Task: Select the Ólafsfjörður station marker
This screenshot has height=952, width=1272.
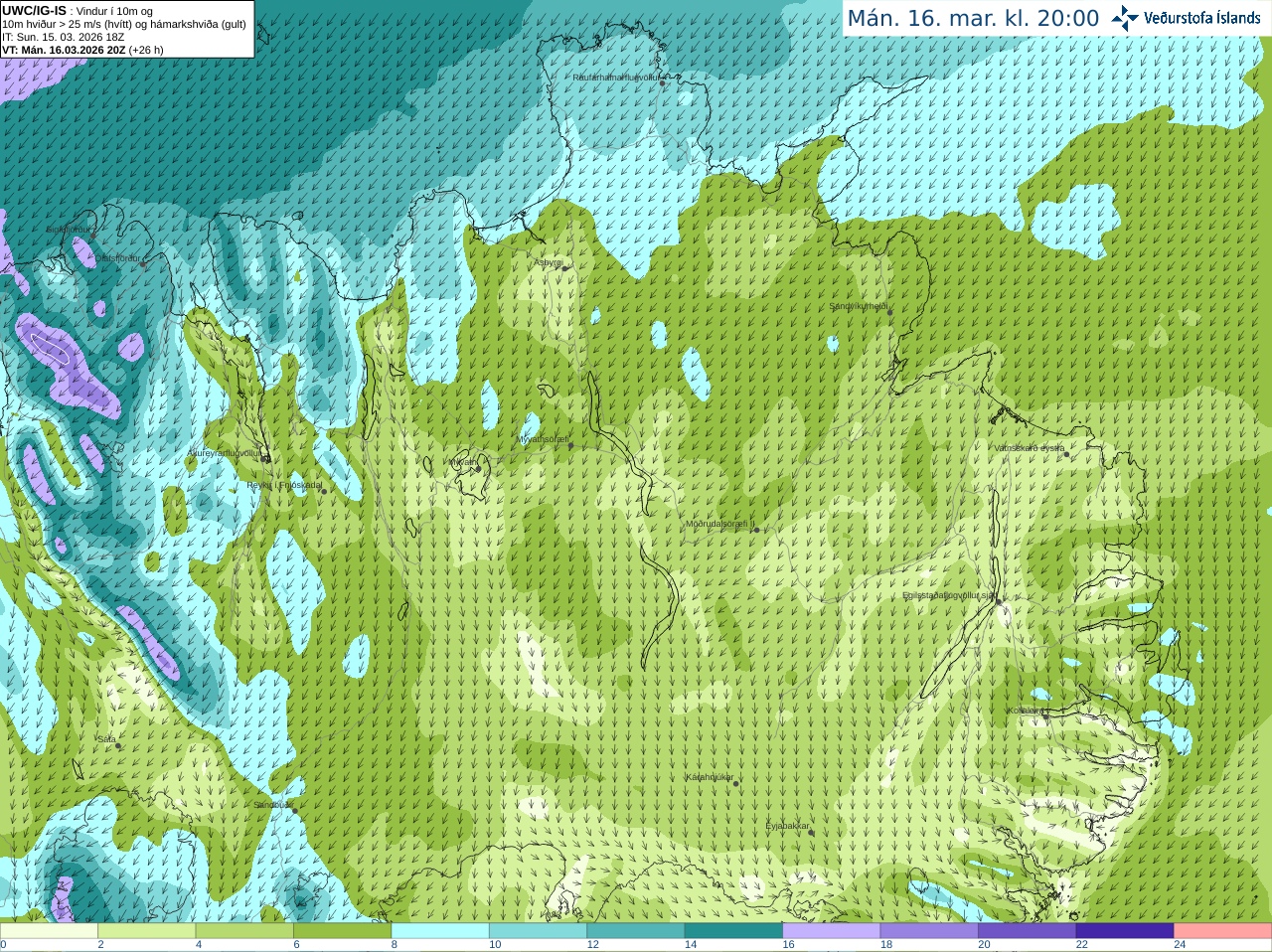Action: (143, 264)
